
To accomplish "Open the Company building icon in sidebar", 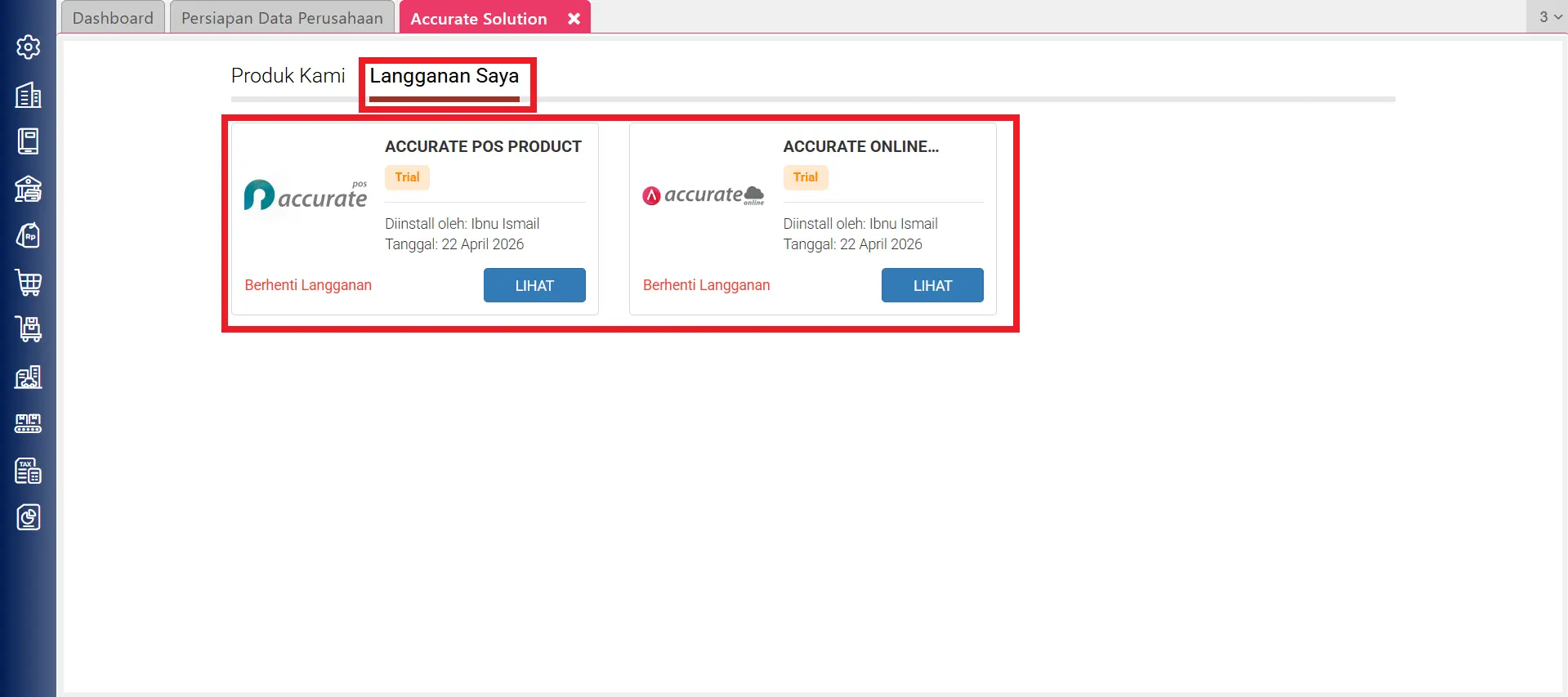I will pyautogui.click(x=29, y=95).
